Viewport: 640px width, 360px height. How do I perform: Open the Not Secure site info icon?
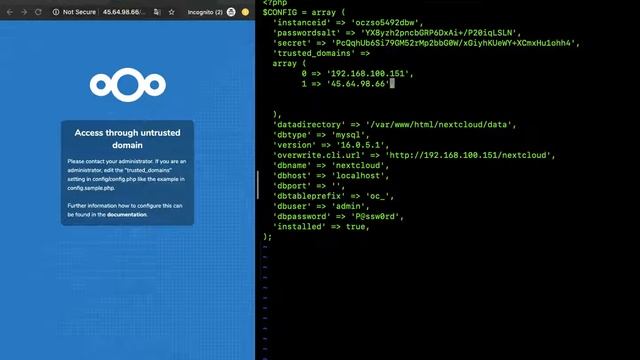tap(56, 12)
